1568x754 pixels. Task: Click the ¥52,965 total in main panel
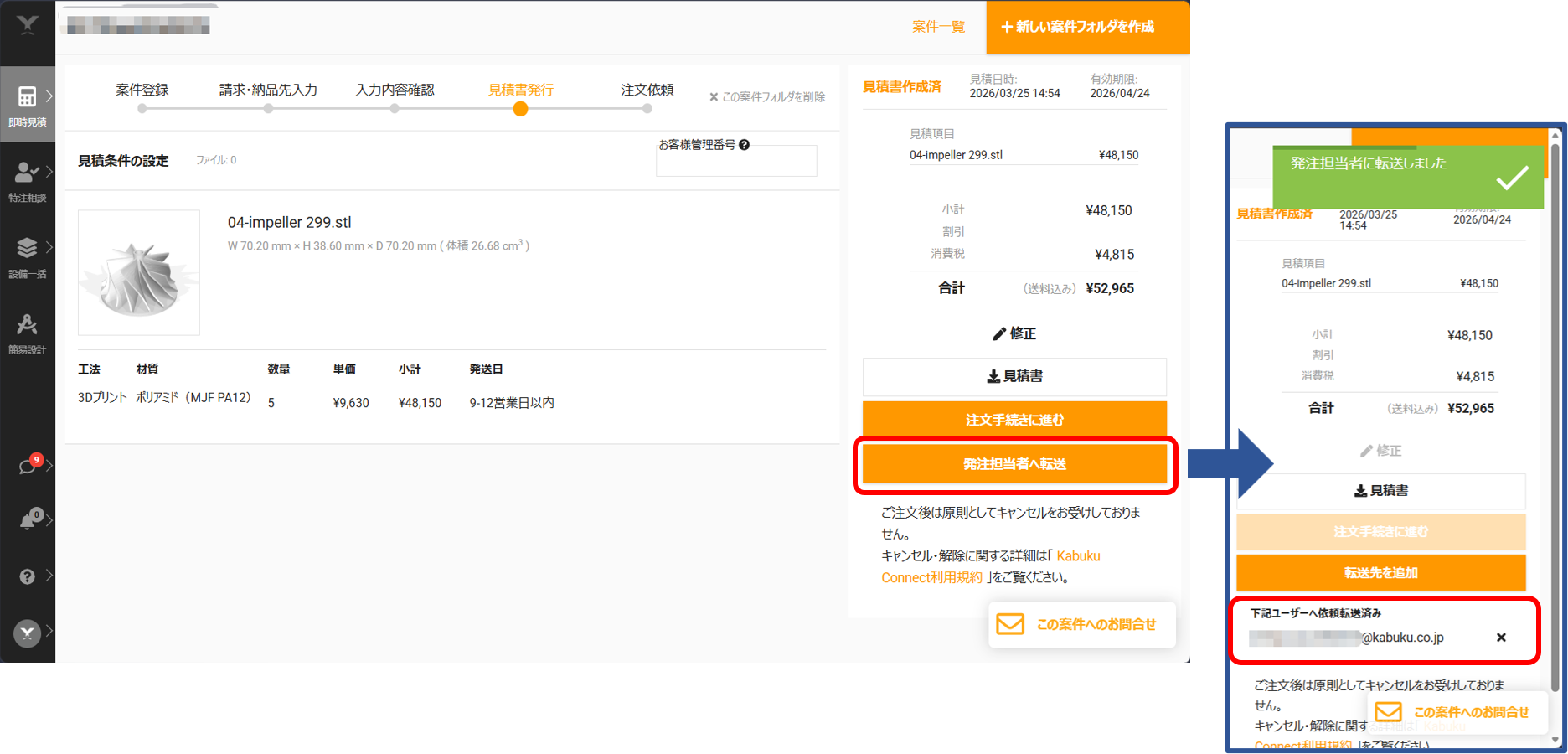tap(1110, 288)
